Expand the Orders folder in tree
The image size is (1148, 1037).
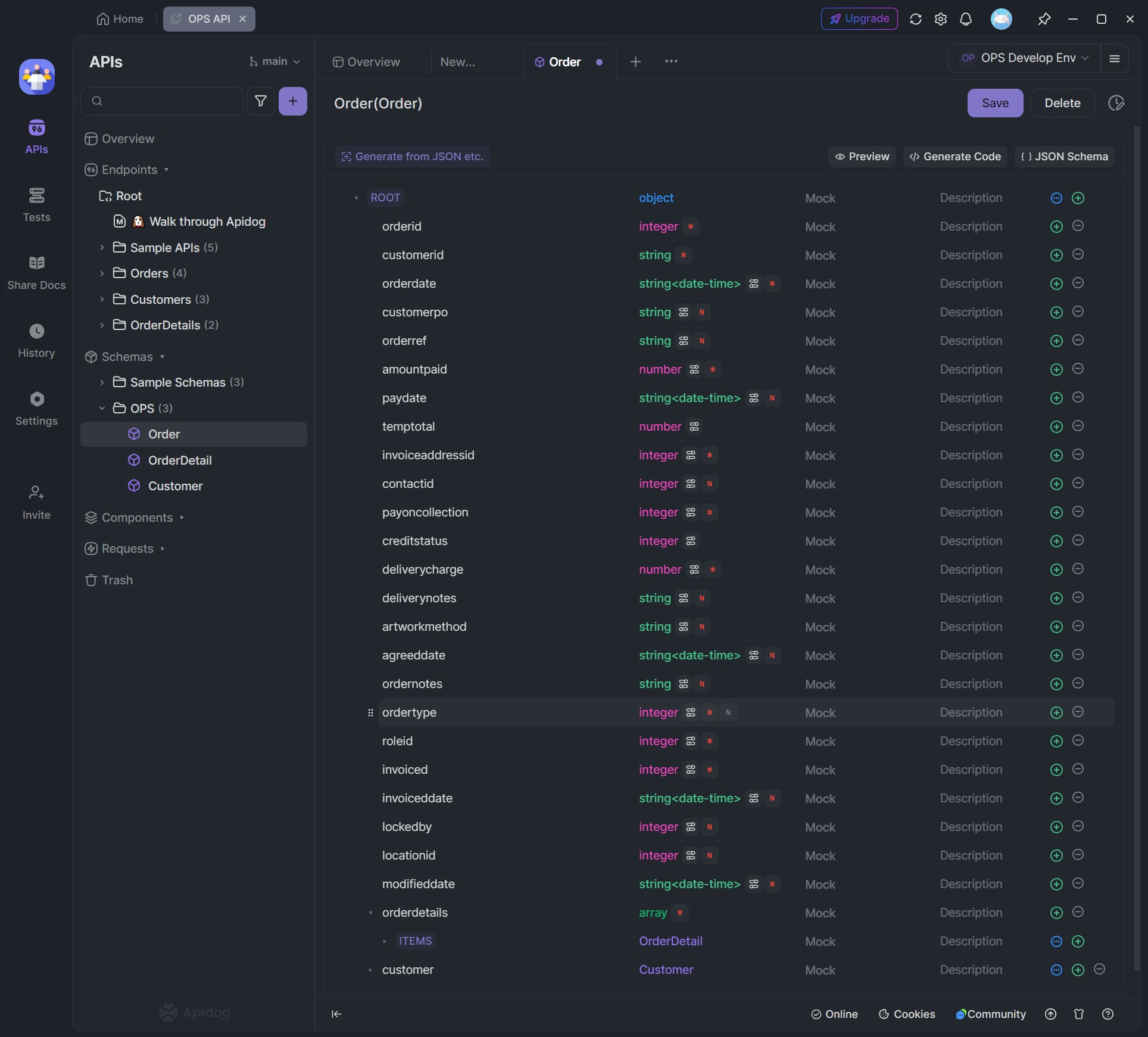pos(102,273)
